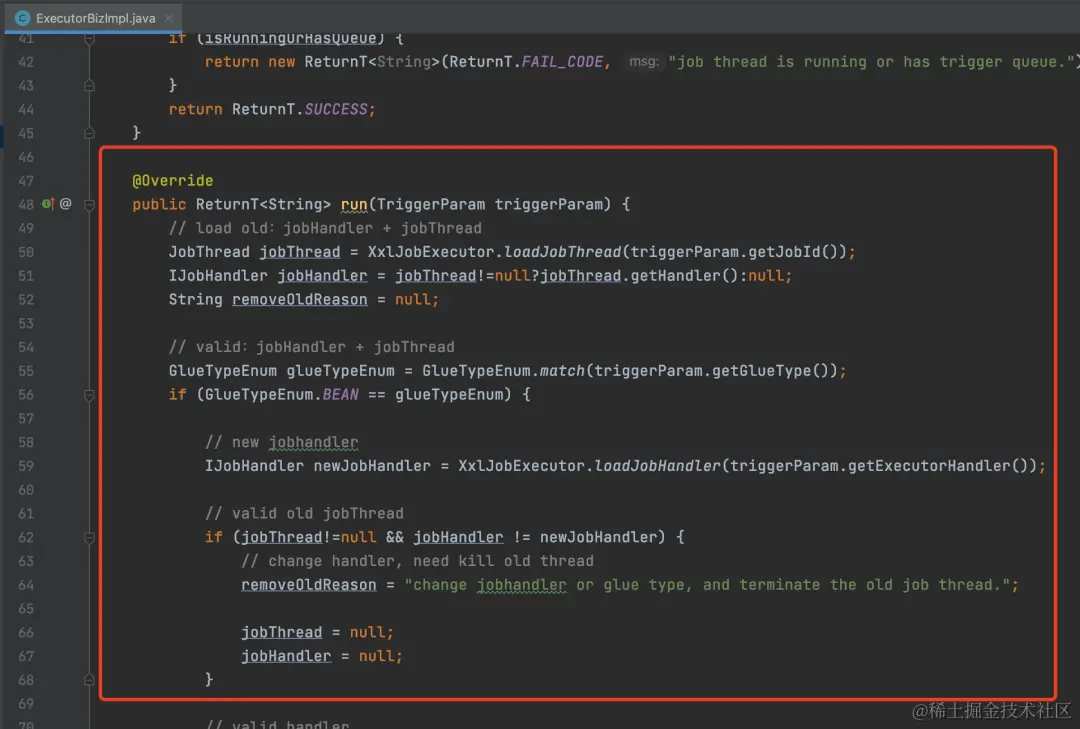Viewport: 1080px width, 729px height.
Task: Collapse the GlueTypeEnum.BEAN if-block at line 56
Action: pos(89,395)
